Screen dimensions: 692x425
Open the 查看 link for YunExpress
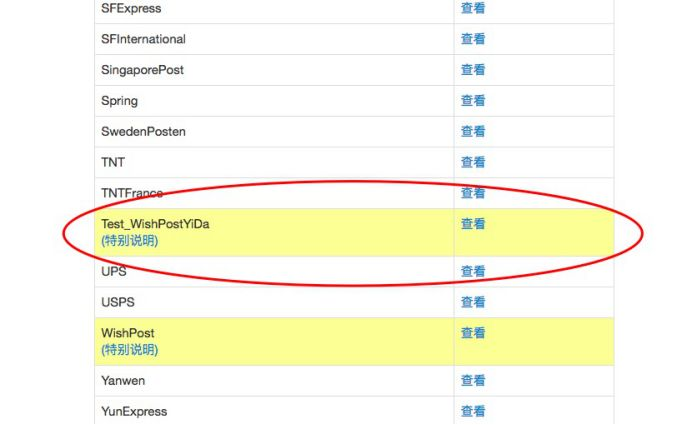tap(473, 411)
